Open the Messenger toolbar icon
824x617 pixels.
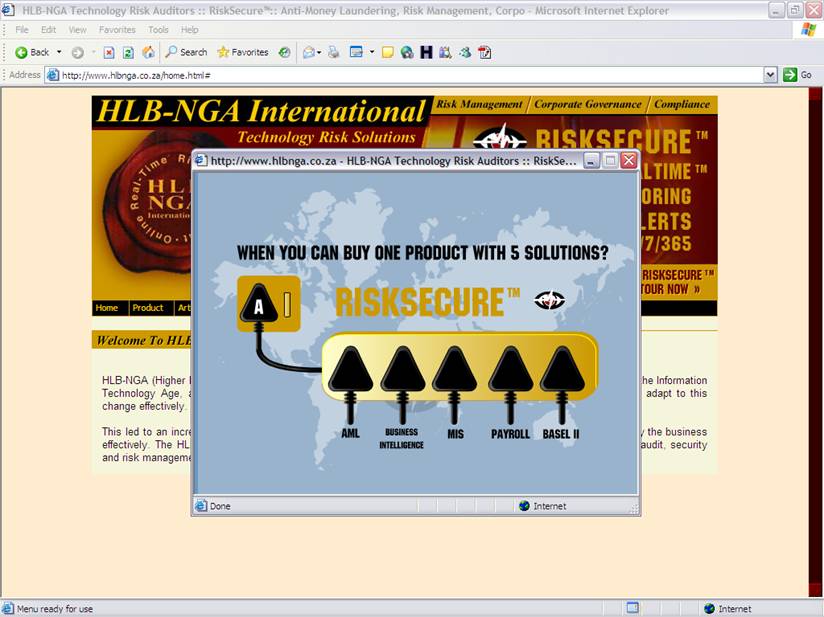click(x=465, y=52)
